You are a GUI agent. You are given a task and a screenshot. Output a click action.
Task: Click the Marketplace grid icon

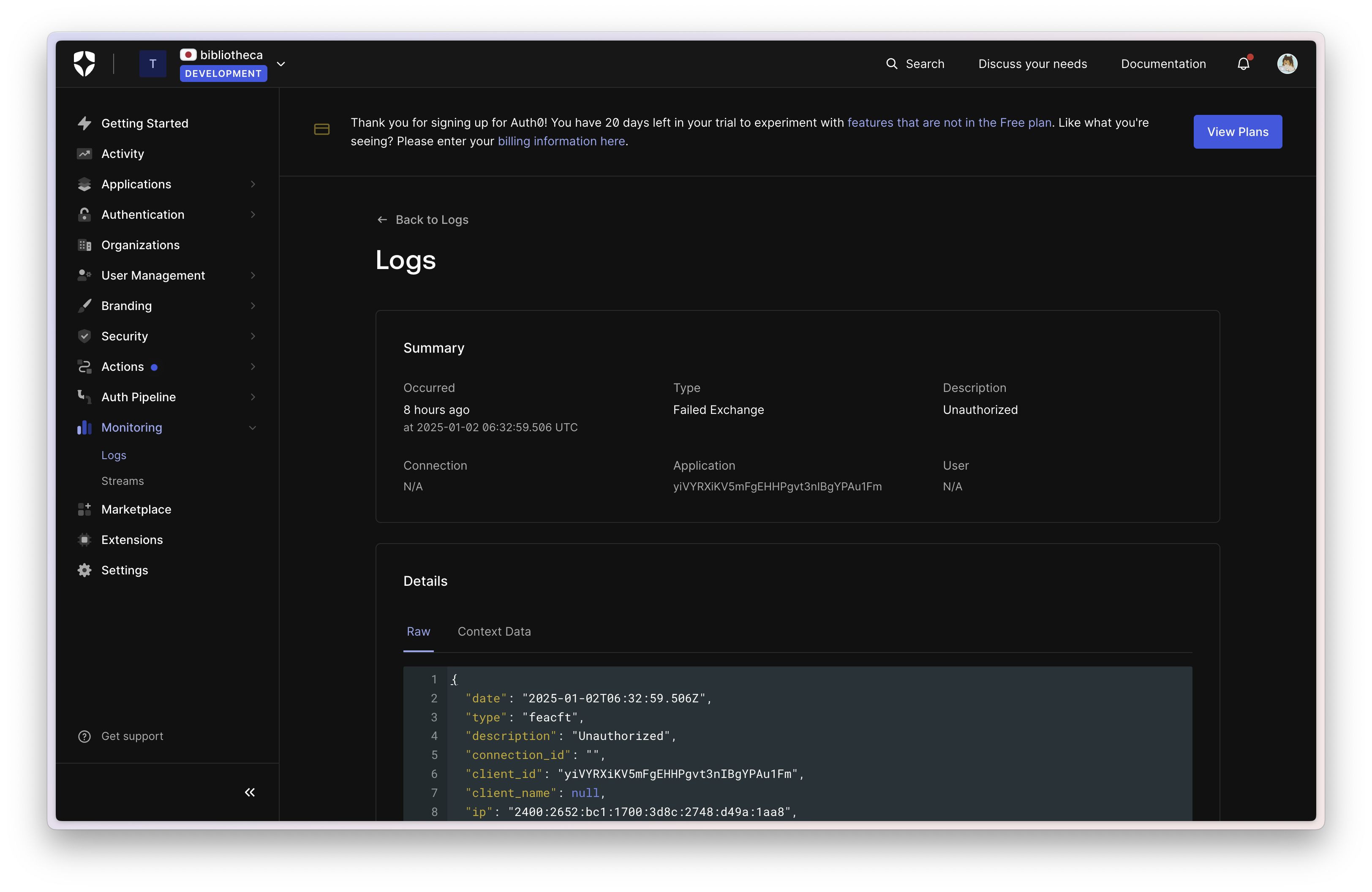[x=85, y=509]
